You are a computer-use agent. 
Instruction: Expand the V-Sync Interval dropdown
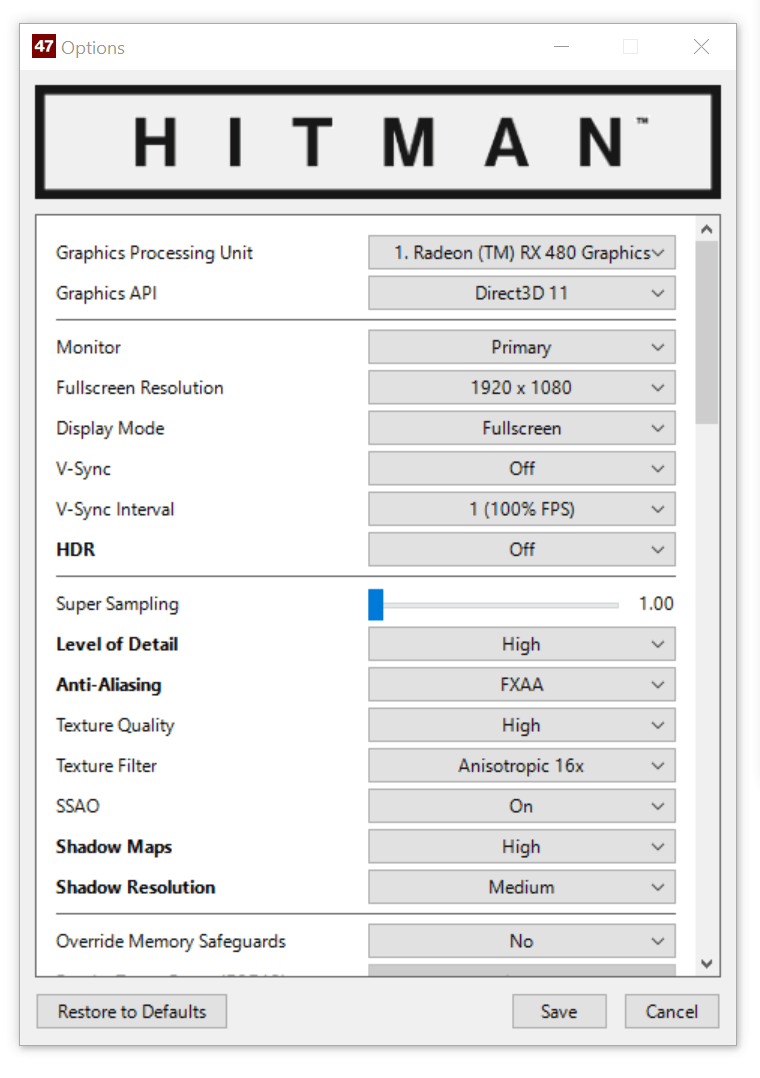[x=521, y=509]
